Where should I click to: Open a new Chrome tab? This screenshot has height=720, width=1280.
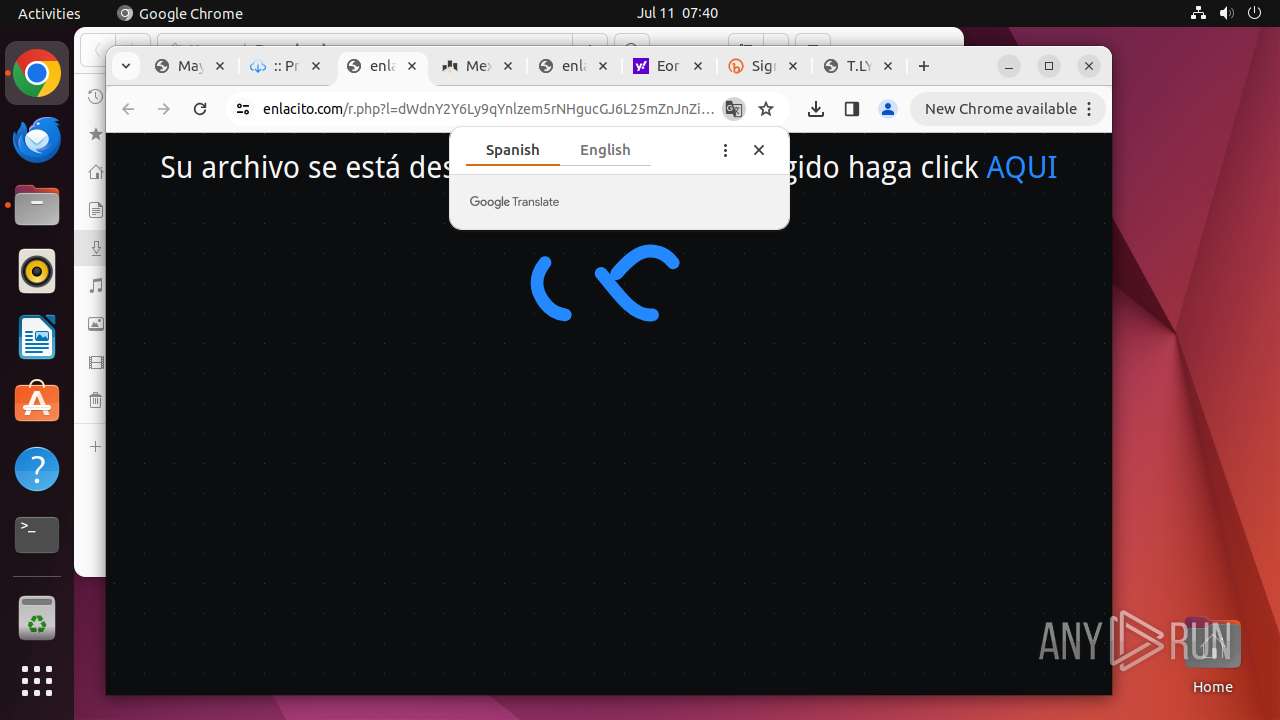click(x=924, y=66)
